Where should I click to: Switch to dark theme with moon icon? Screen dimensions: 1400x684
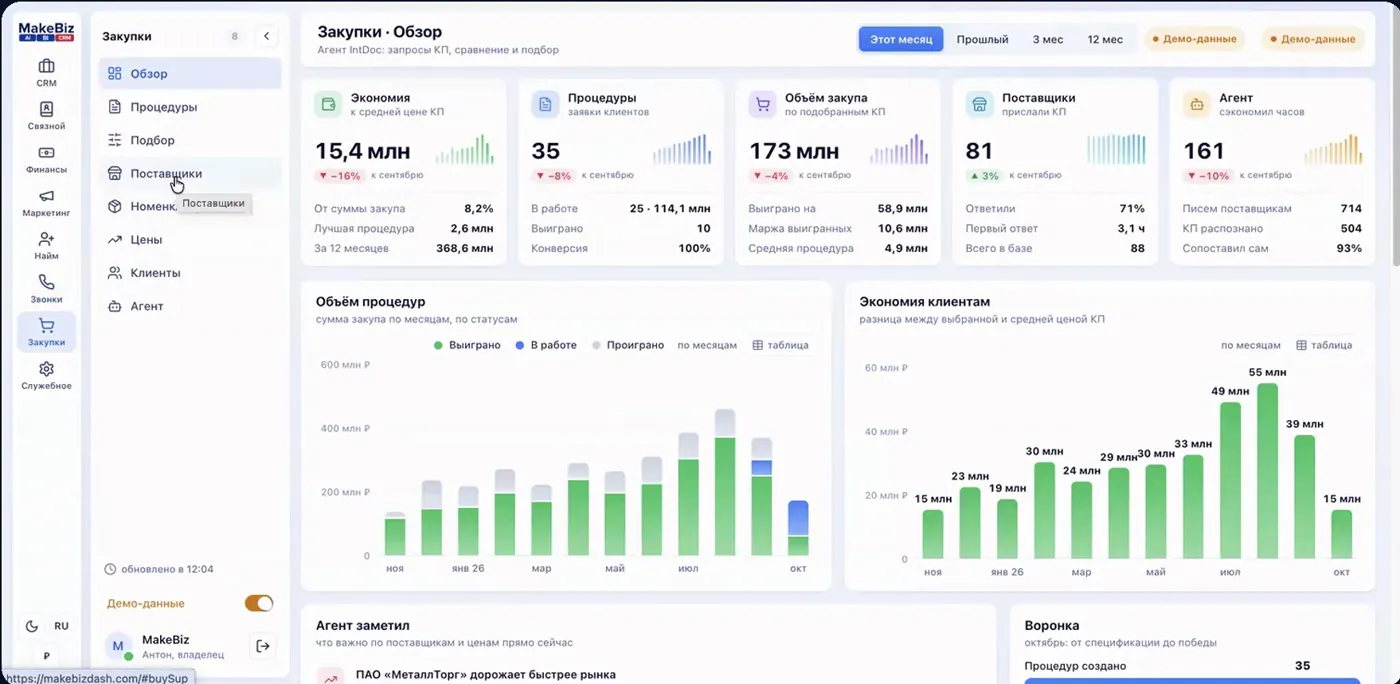[x=31, y=626]
